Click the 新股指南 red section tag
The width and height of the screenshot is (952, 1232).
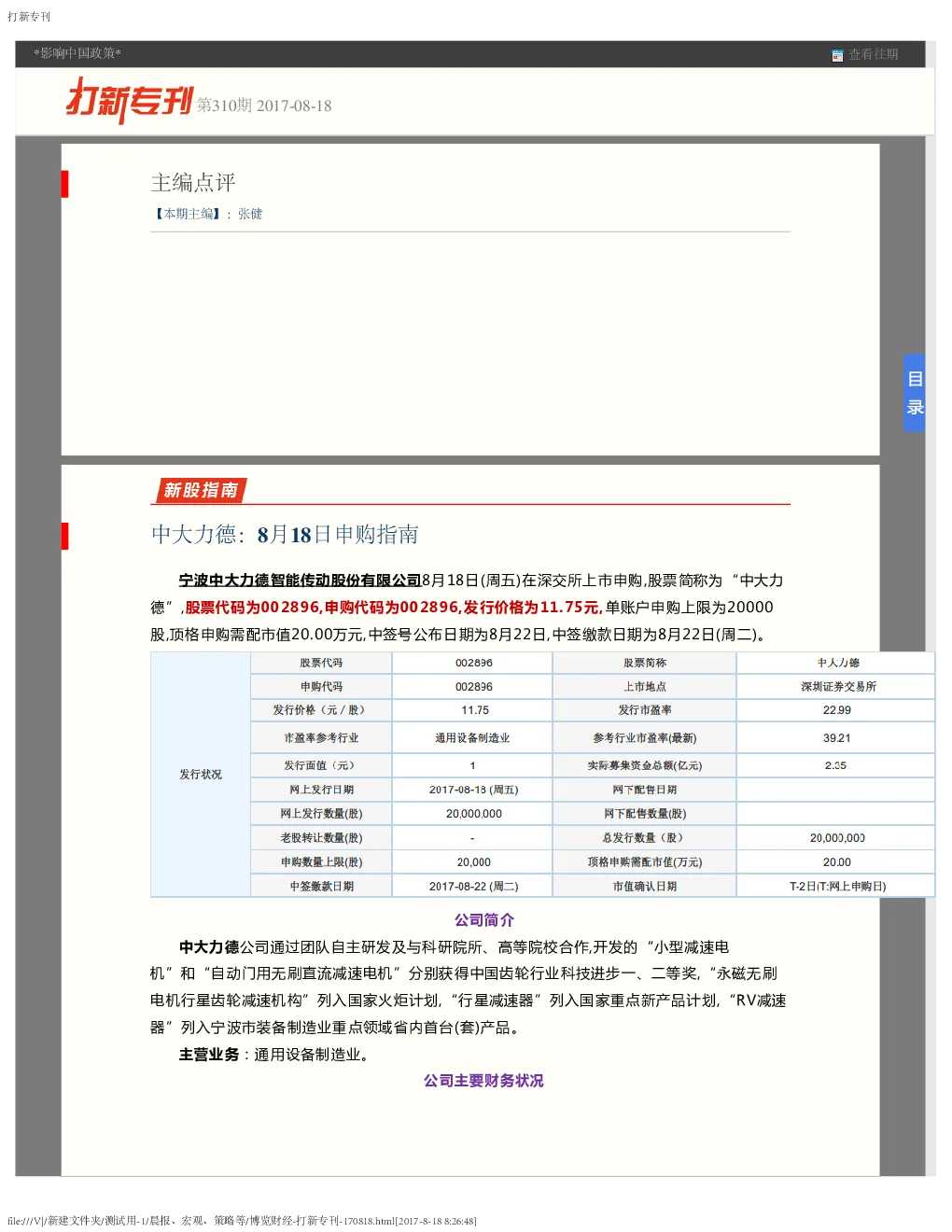[x=201, y=490]
